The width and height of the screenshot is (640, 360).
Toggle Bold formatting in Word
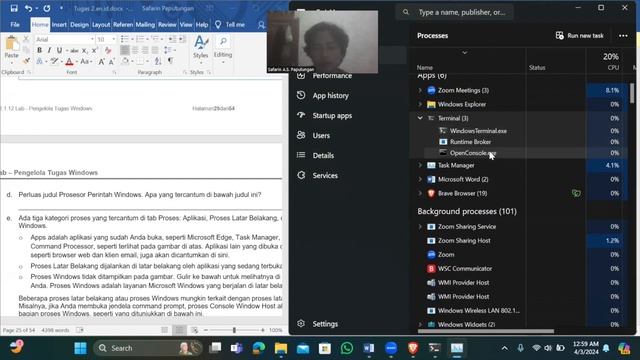[39, 50]
